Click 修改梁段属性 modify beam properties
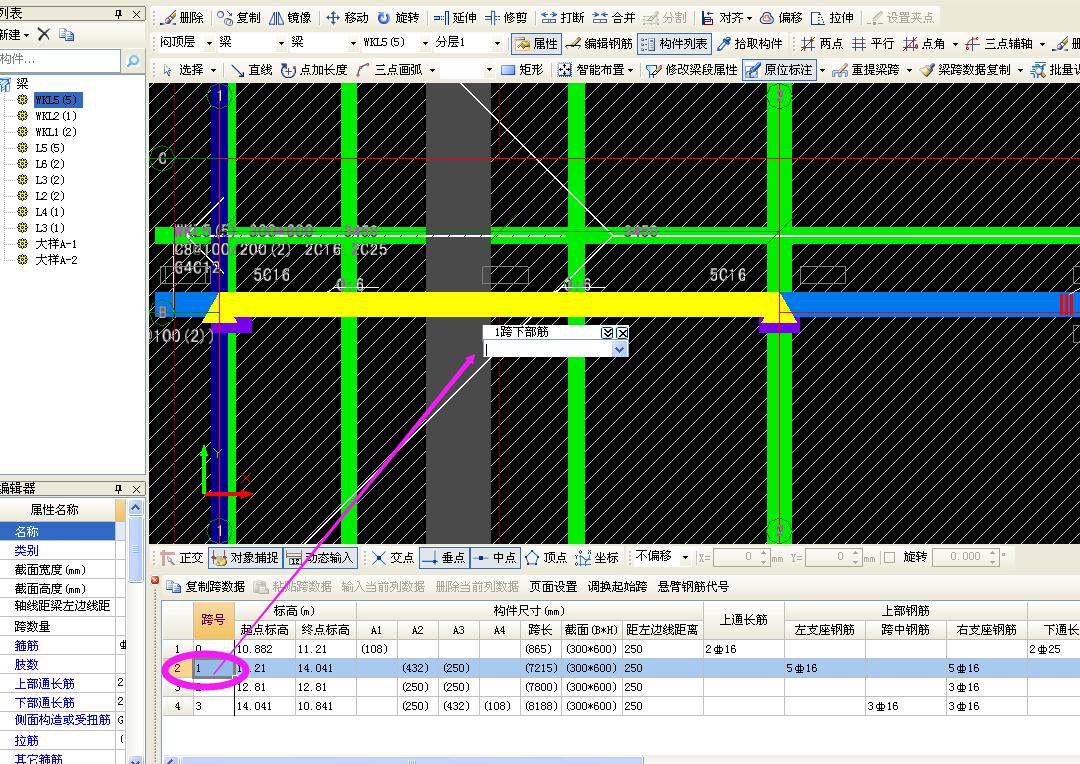 [692, 70]
